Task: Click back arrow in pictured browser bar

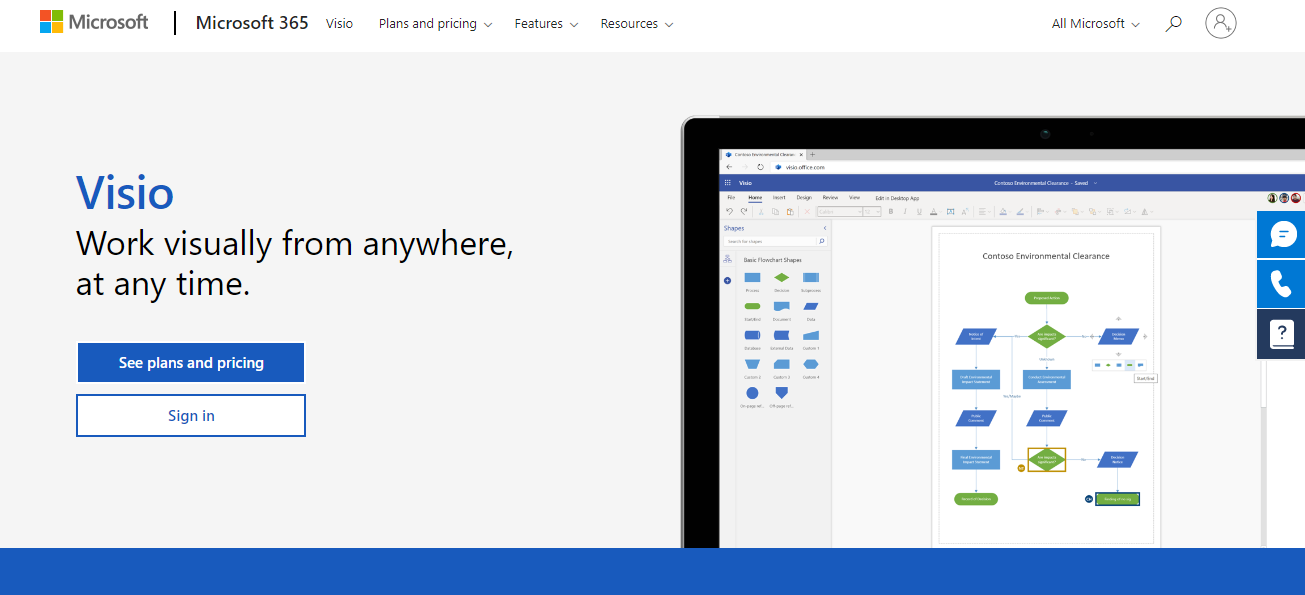Action: pos(729,167)
